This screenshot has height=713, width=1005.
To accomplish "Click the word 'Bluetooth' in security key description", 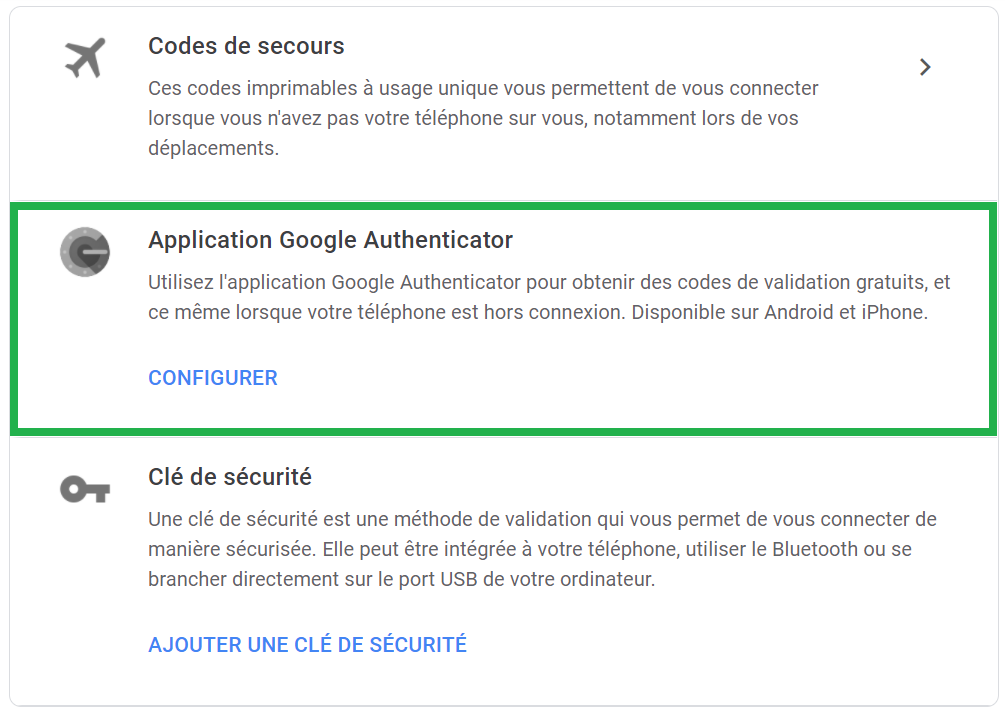I will [815, 549].
